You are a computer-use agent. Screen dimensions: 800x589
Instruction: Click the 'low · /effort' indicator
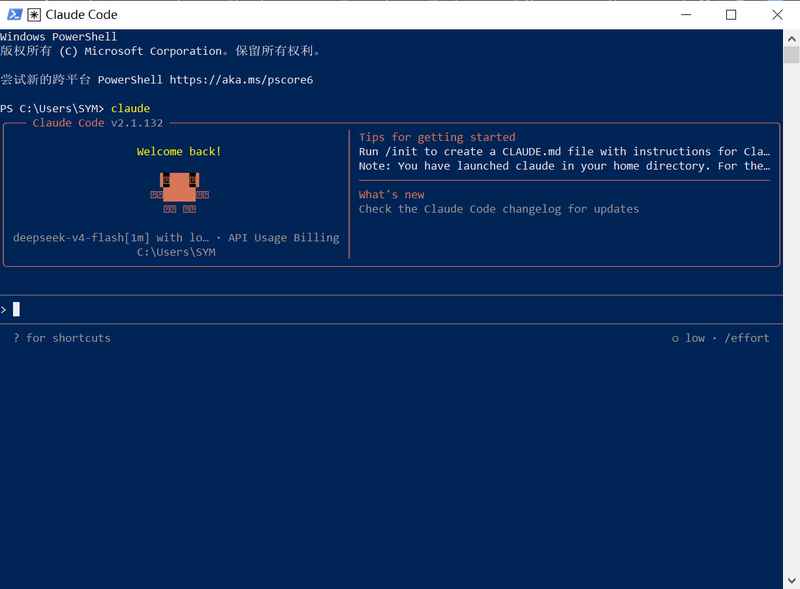click(720, 338)
